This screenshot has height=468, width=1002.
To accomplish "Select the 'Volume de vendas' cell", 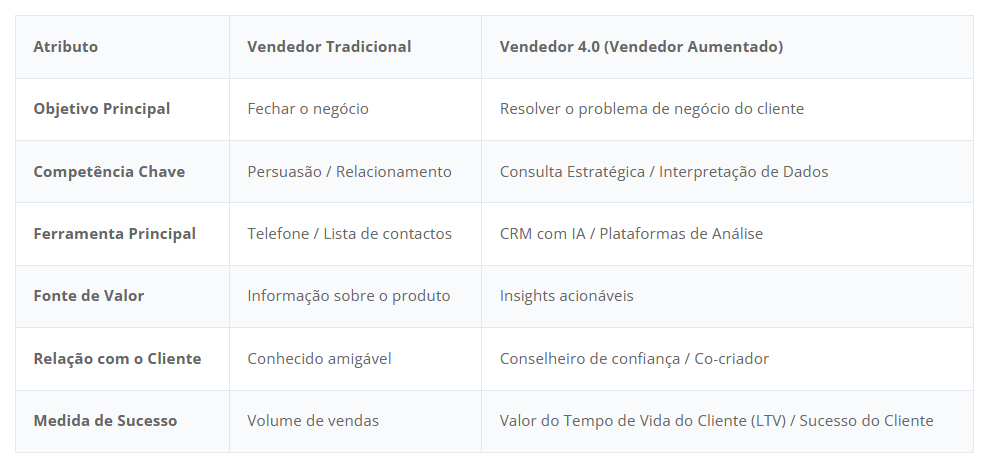I will pos(313,421).
